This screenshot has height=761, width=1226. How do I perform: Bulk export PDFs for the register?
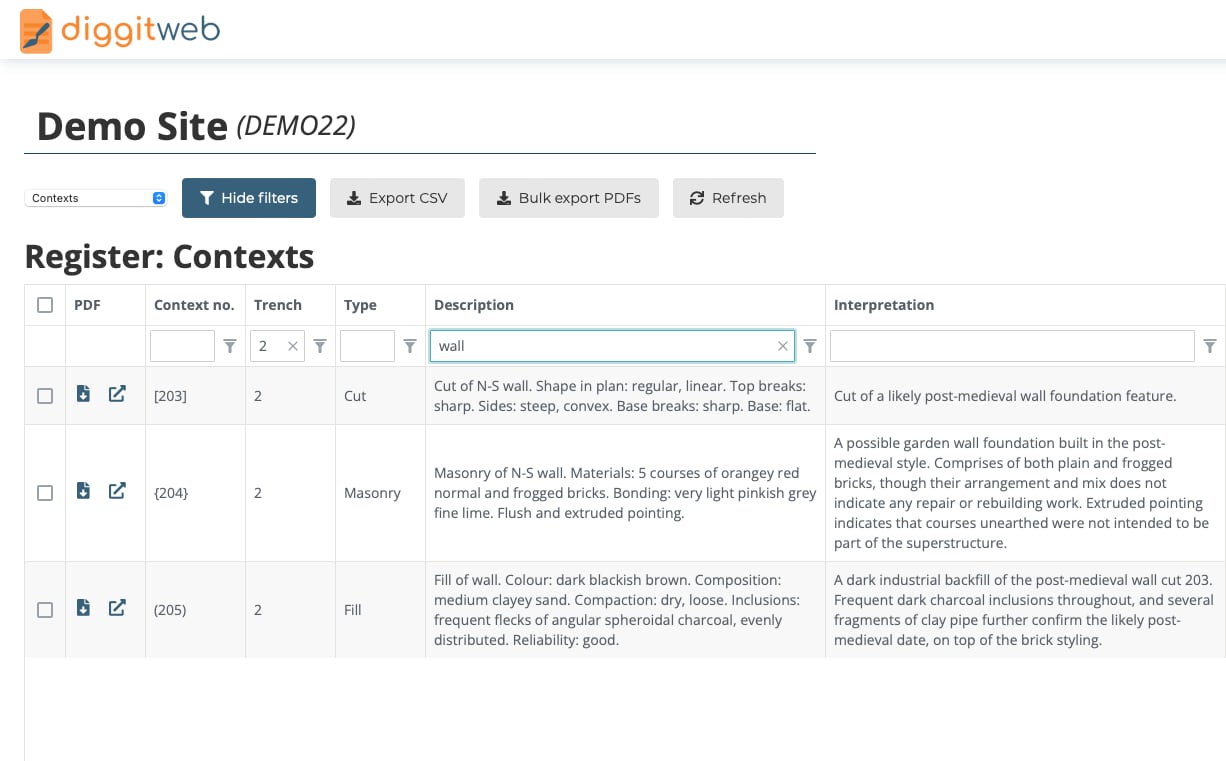click(569, 198)
